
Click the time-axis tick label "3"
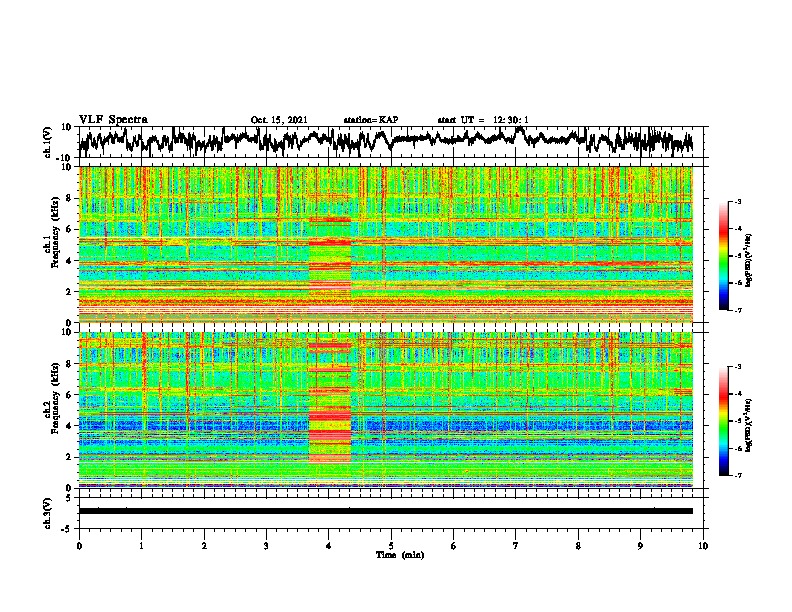(x=266, y=546)
